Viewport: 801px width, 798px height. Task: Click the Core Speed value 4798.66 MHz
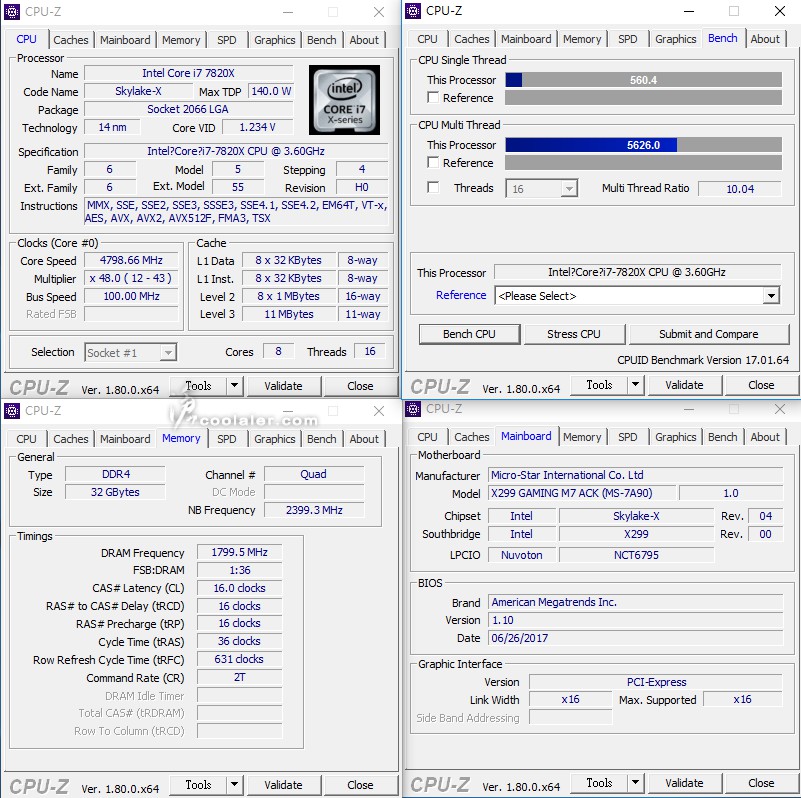click(131, 260)
